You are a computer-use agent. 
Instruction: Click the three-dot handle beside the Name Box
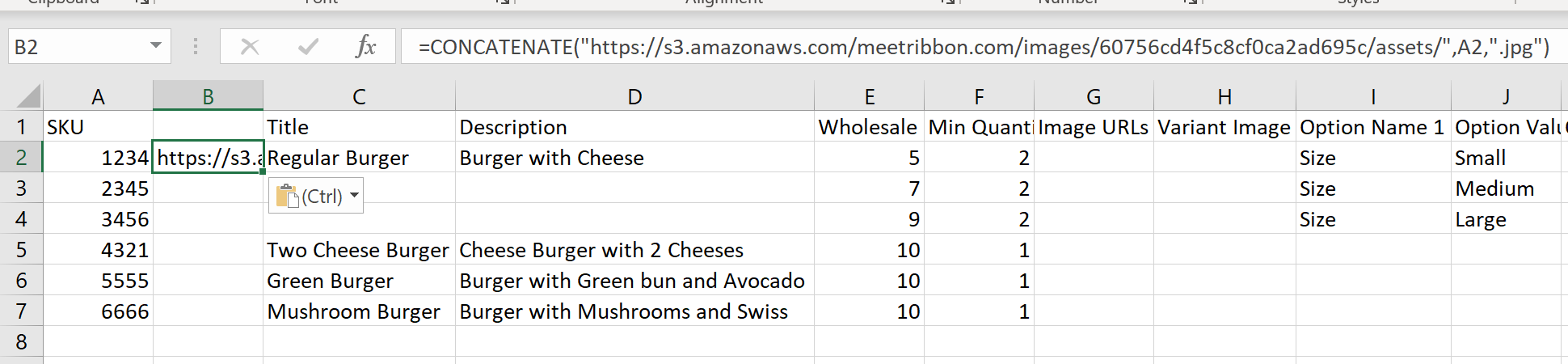tap(196, 47)
